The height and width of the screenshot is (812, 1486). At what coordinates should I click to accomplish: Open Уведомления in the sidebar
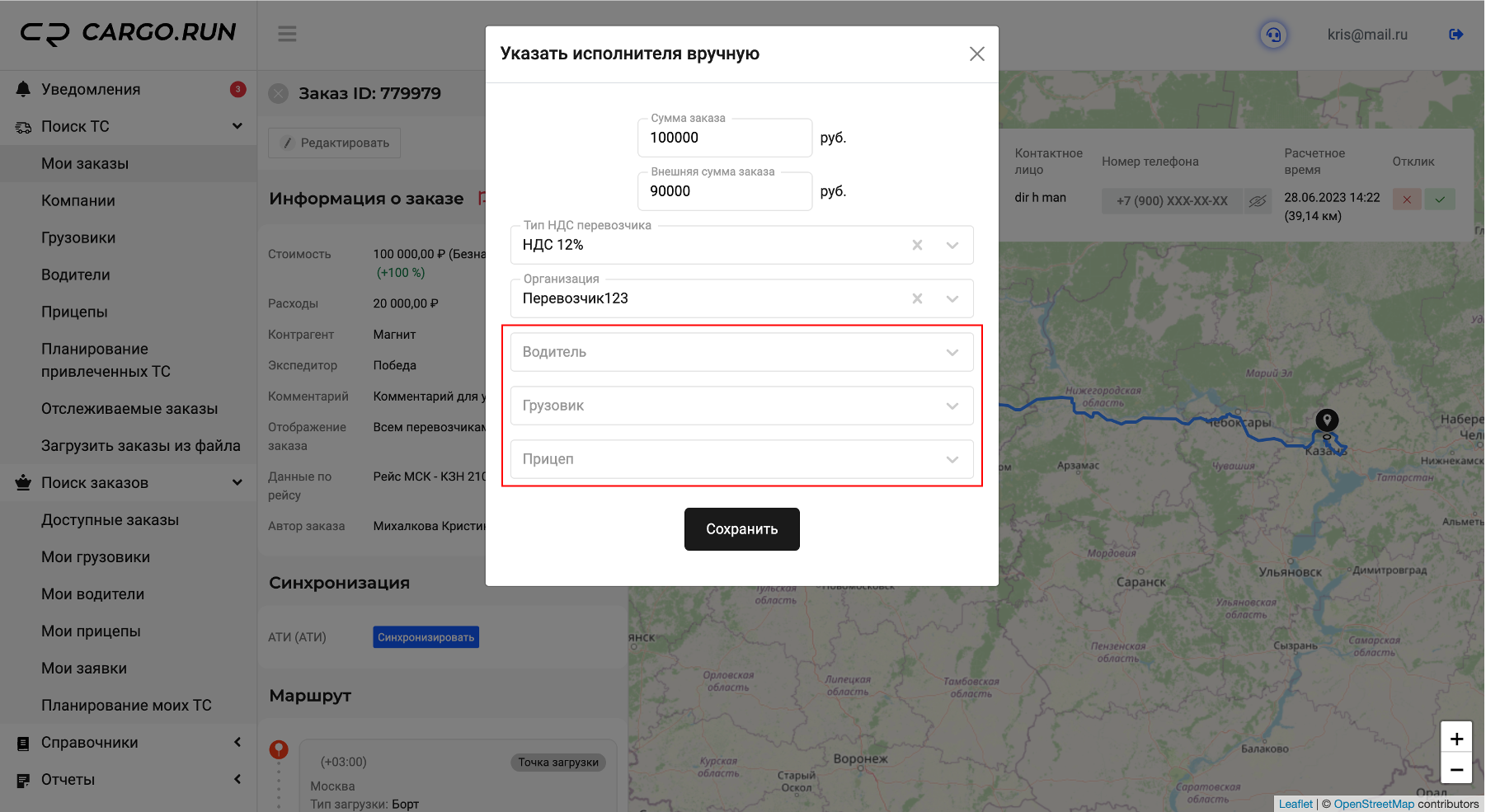point(91,89)
